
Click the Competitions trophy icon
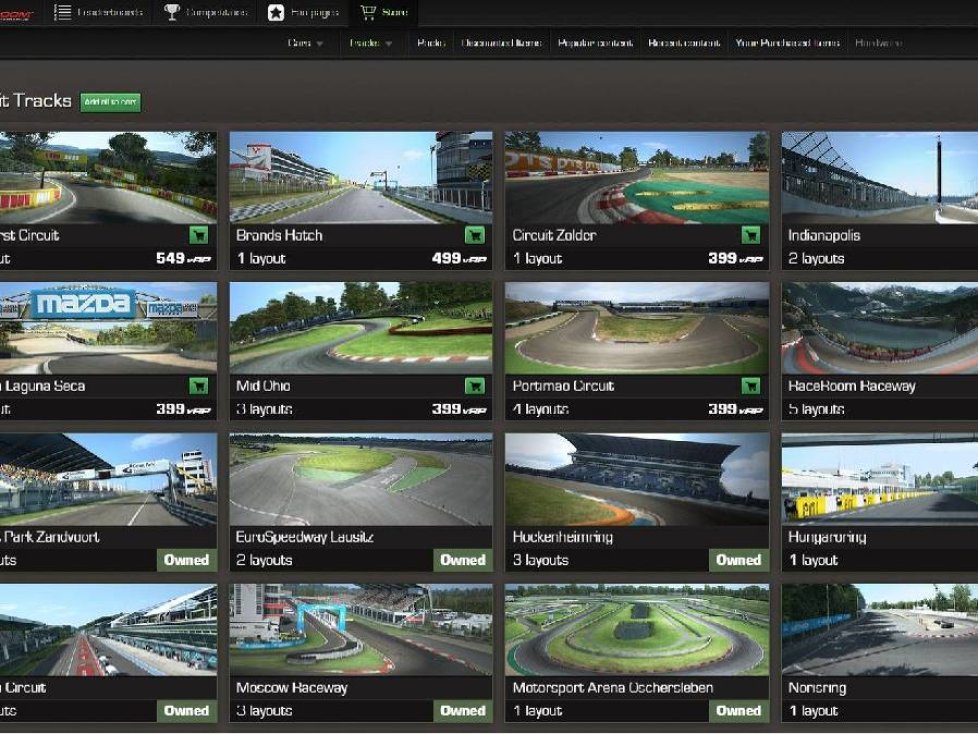(x=172, y=12)
